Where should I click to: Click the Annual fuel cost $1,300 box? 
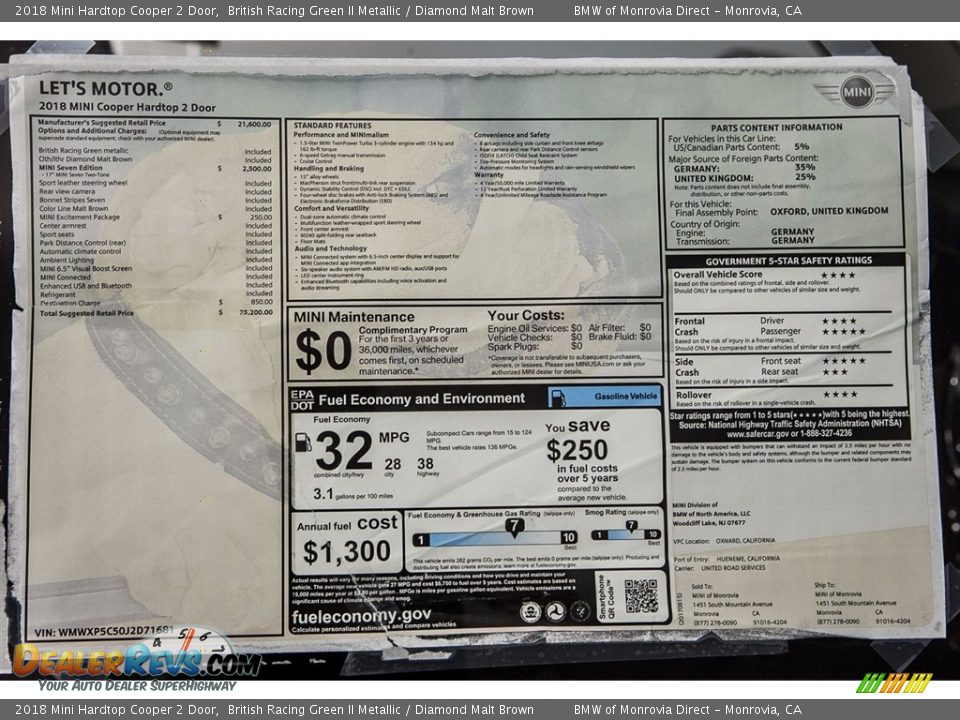point(347,543)
